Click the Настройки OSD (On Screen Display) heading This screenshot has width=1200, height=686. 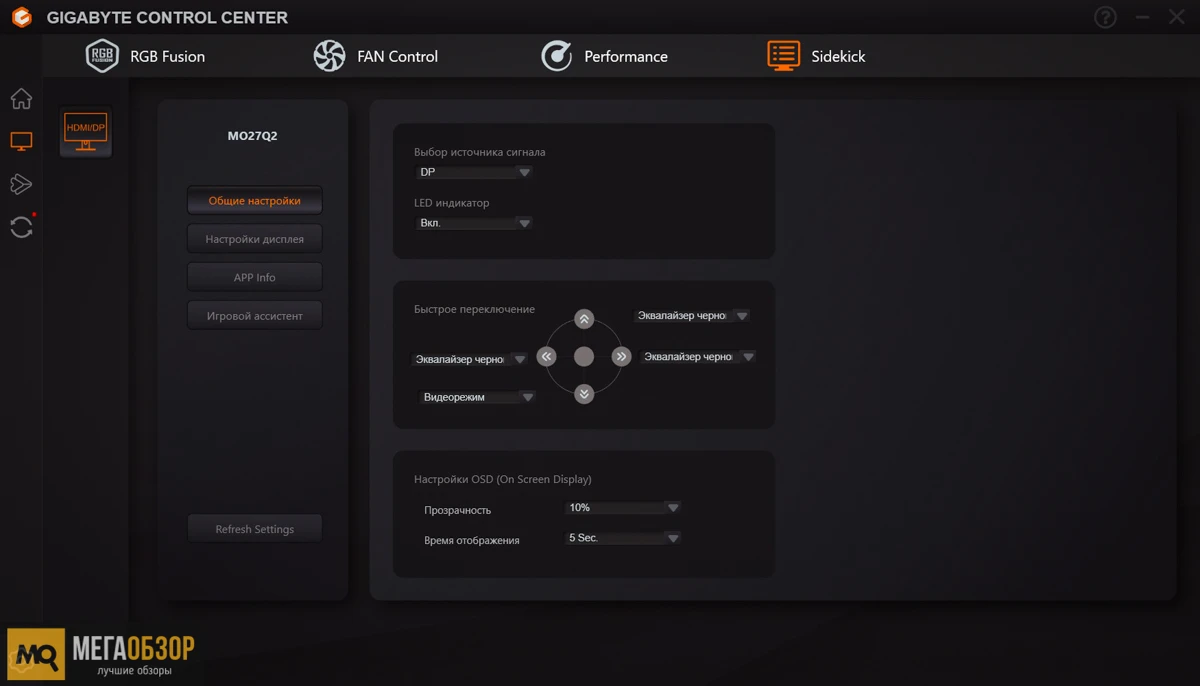(x=503, y=480)
